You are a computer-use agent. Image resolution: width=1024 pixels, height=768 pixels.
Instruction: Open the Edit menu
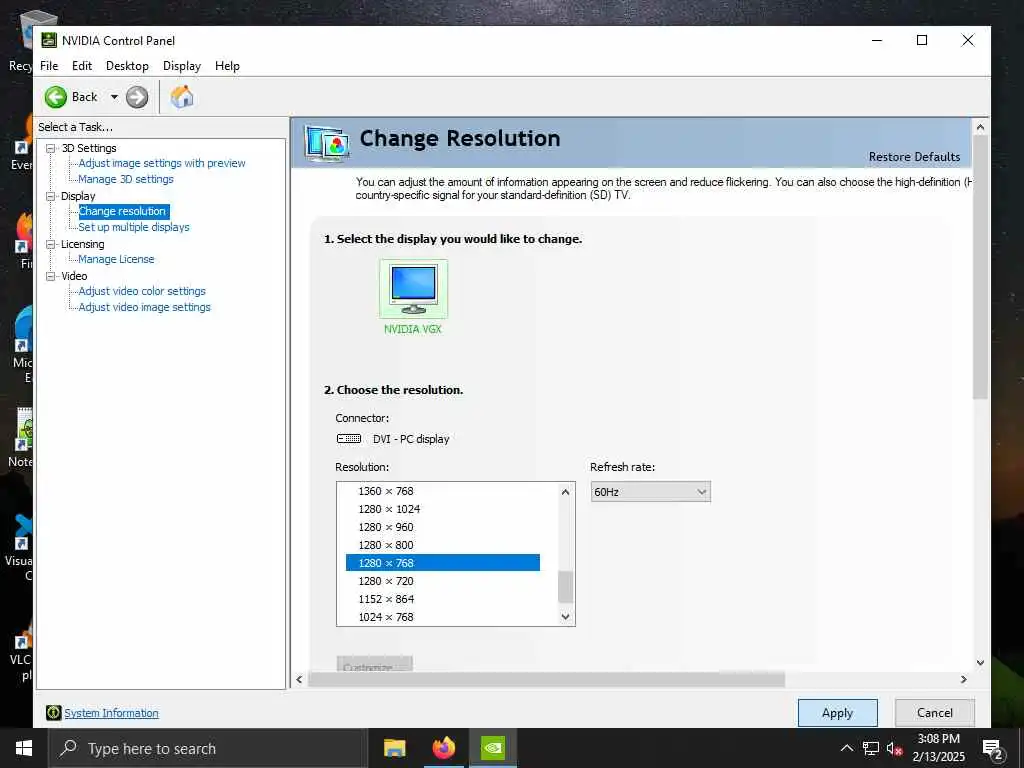coord(82,66)
